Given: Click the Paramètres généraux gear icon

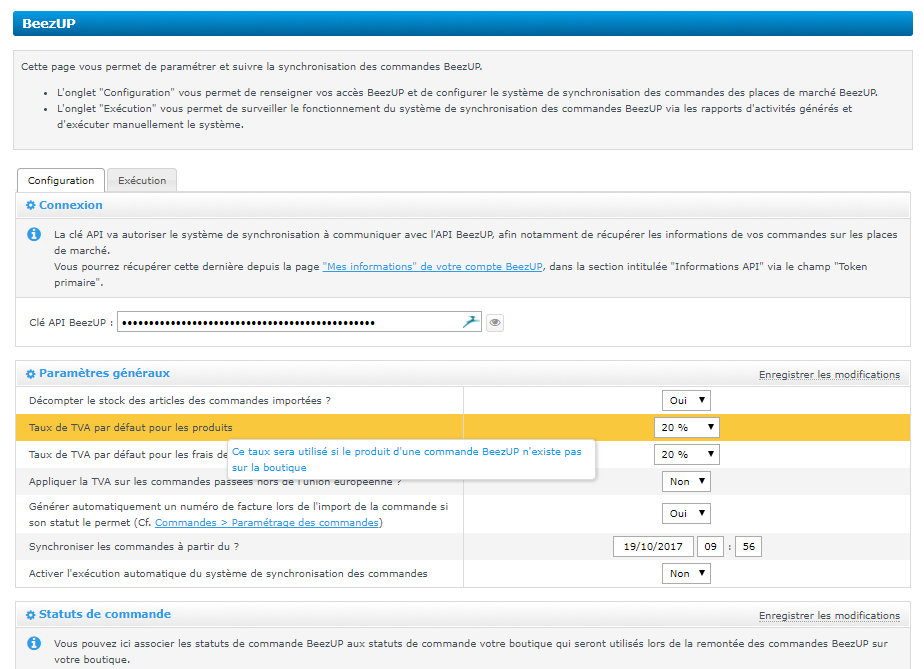Looking at the screenshot, I should click(31, 374).
